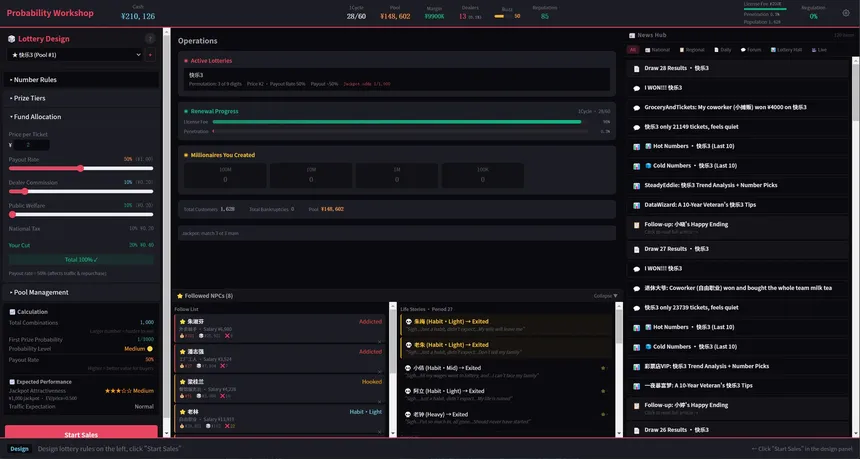Follow 阿立 using the story's star toggle
Viewport: 860px width, 459px height.
(x=603, y=391)
